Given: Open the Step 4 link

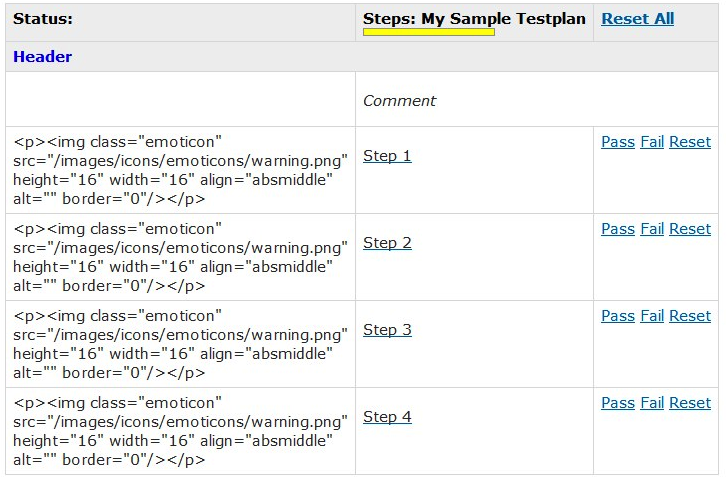Looking at the screenshot, I should (x=387, y=417).
